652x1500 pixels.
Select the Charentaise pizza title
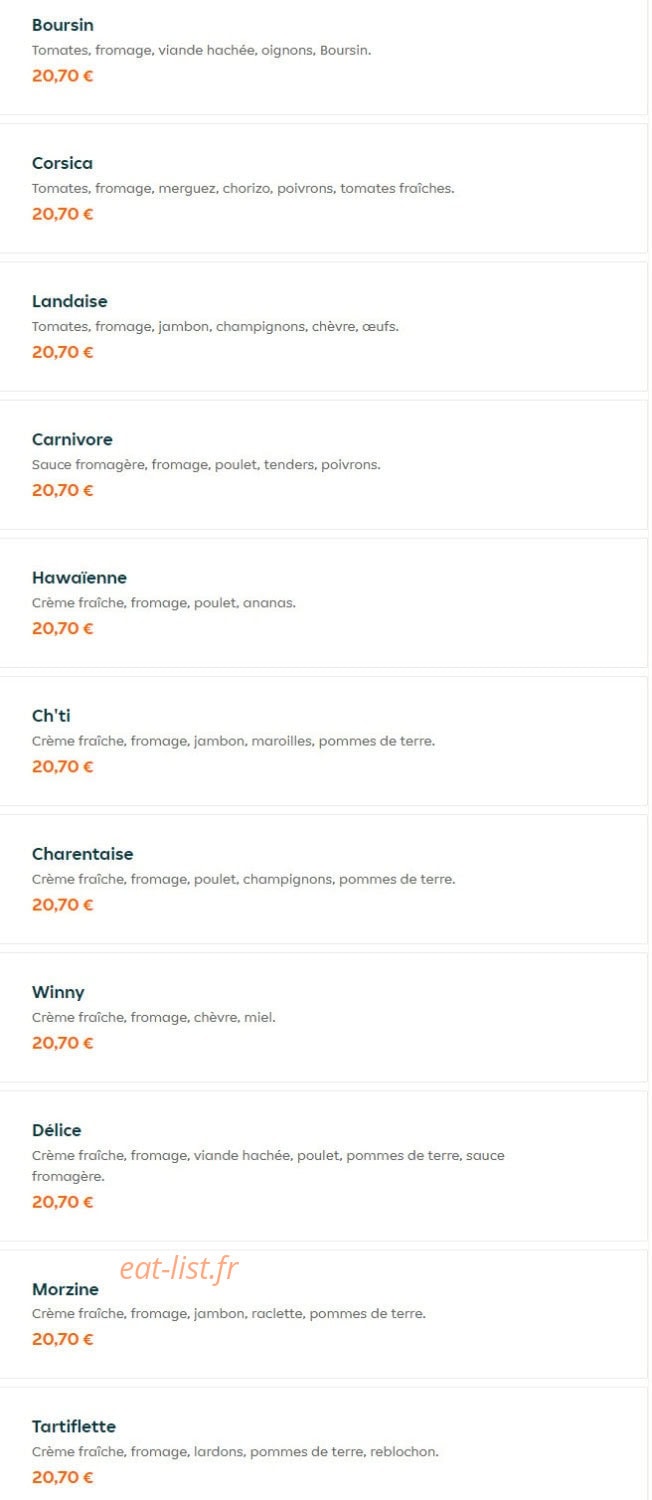(82, 854)
